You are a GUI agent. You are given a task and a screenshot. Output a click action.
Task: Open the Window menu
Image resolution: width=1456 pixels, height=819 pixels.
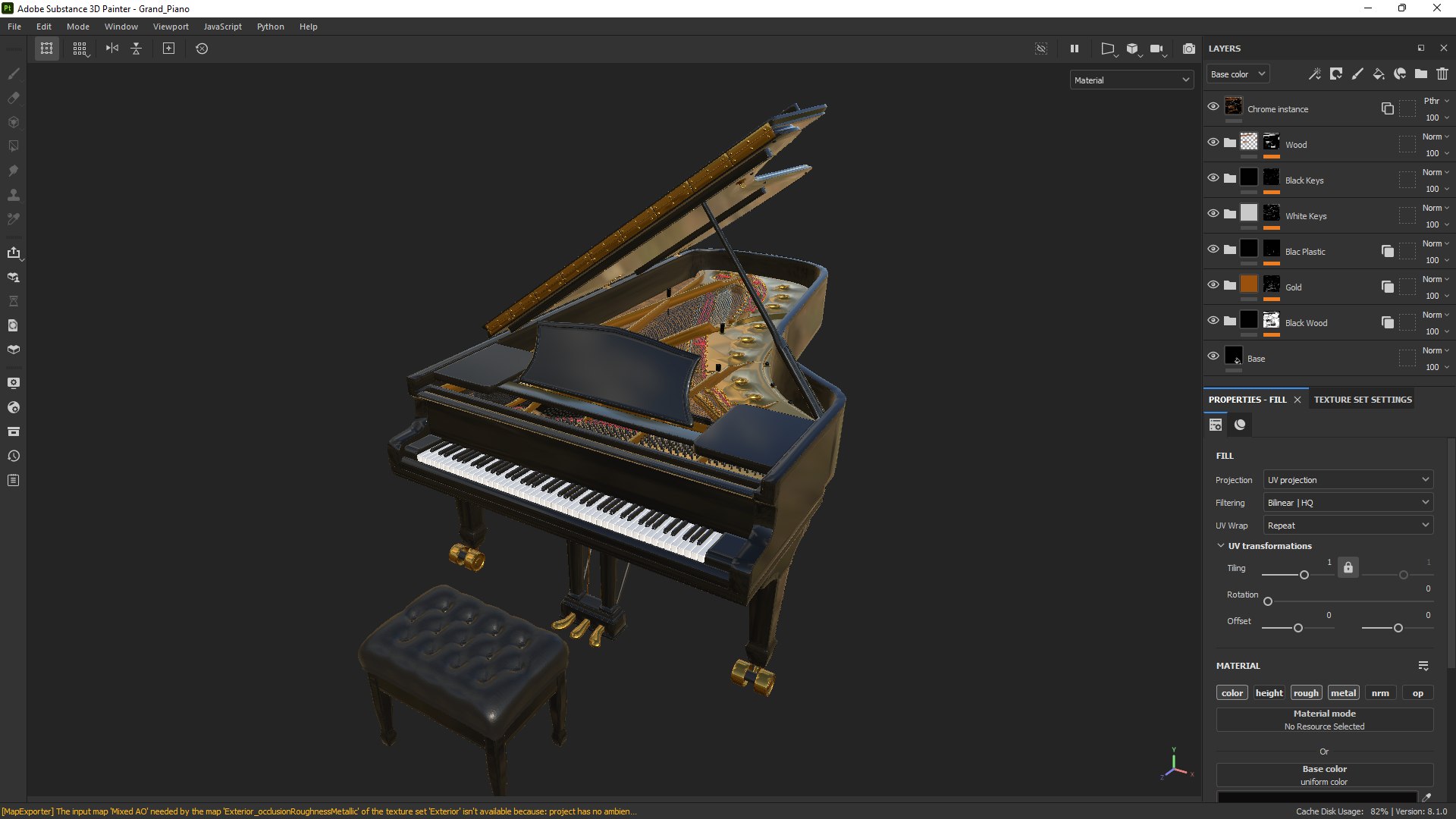(121, 27)
